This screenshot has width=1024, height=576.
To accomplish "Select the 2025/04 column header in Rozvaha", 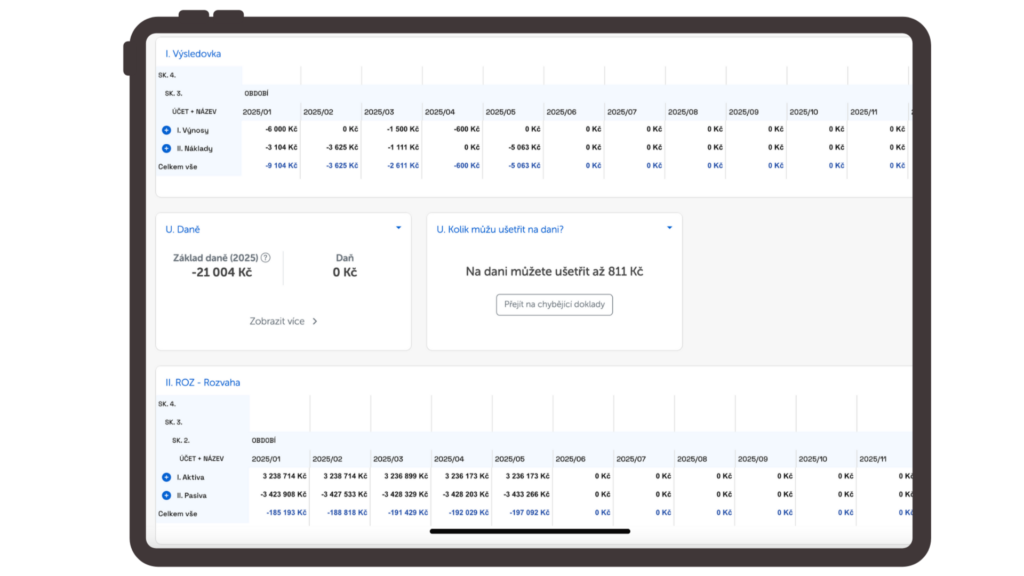I will tap(449, 459).
